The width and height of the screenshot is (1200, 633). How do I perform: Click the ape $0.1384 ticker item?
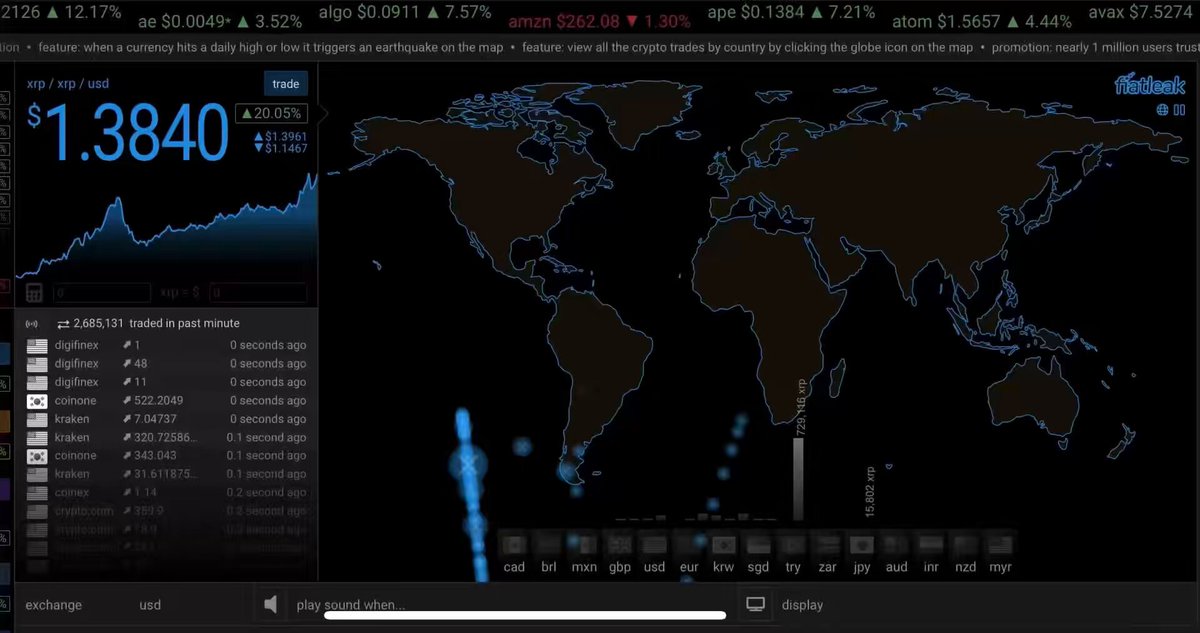coord(791,14)
